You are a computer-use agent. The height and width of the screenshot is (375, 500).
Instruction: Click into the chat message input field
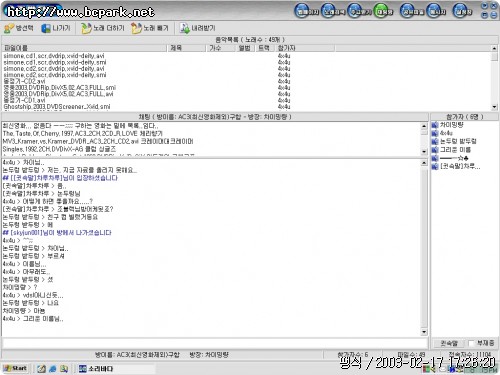pyautogui.click(x=215, y=343)
